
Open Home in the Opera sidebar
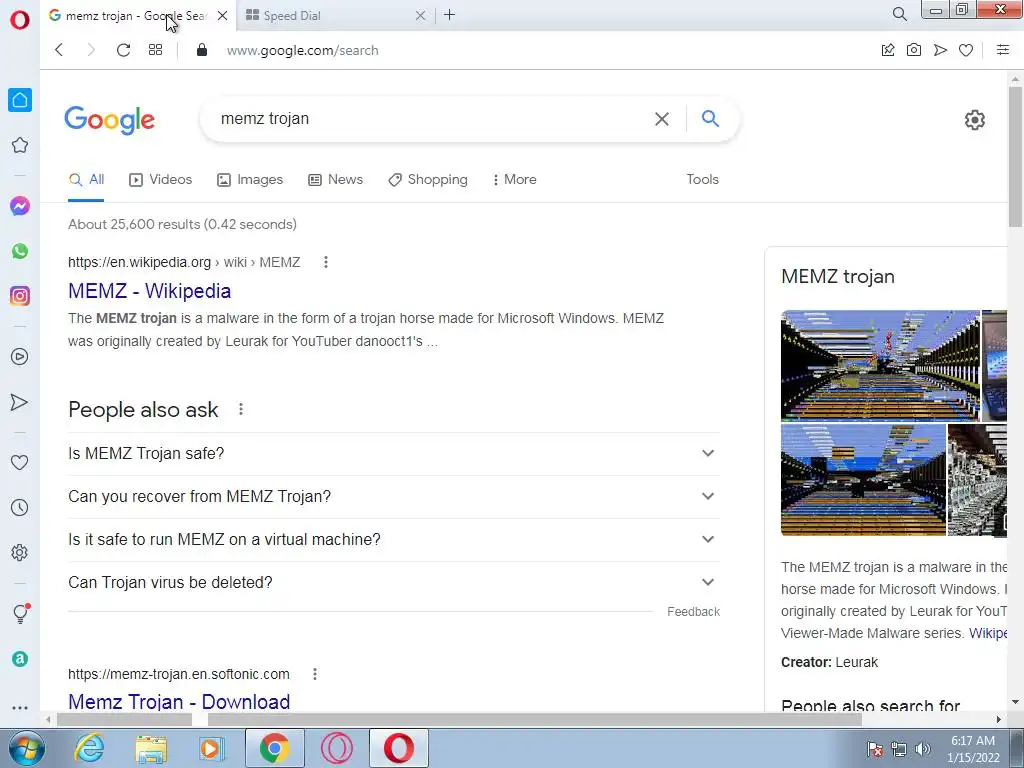(x=20, y=100)
